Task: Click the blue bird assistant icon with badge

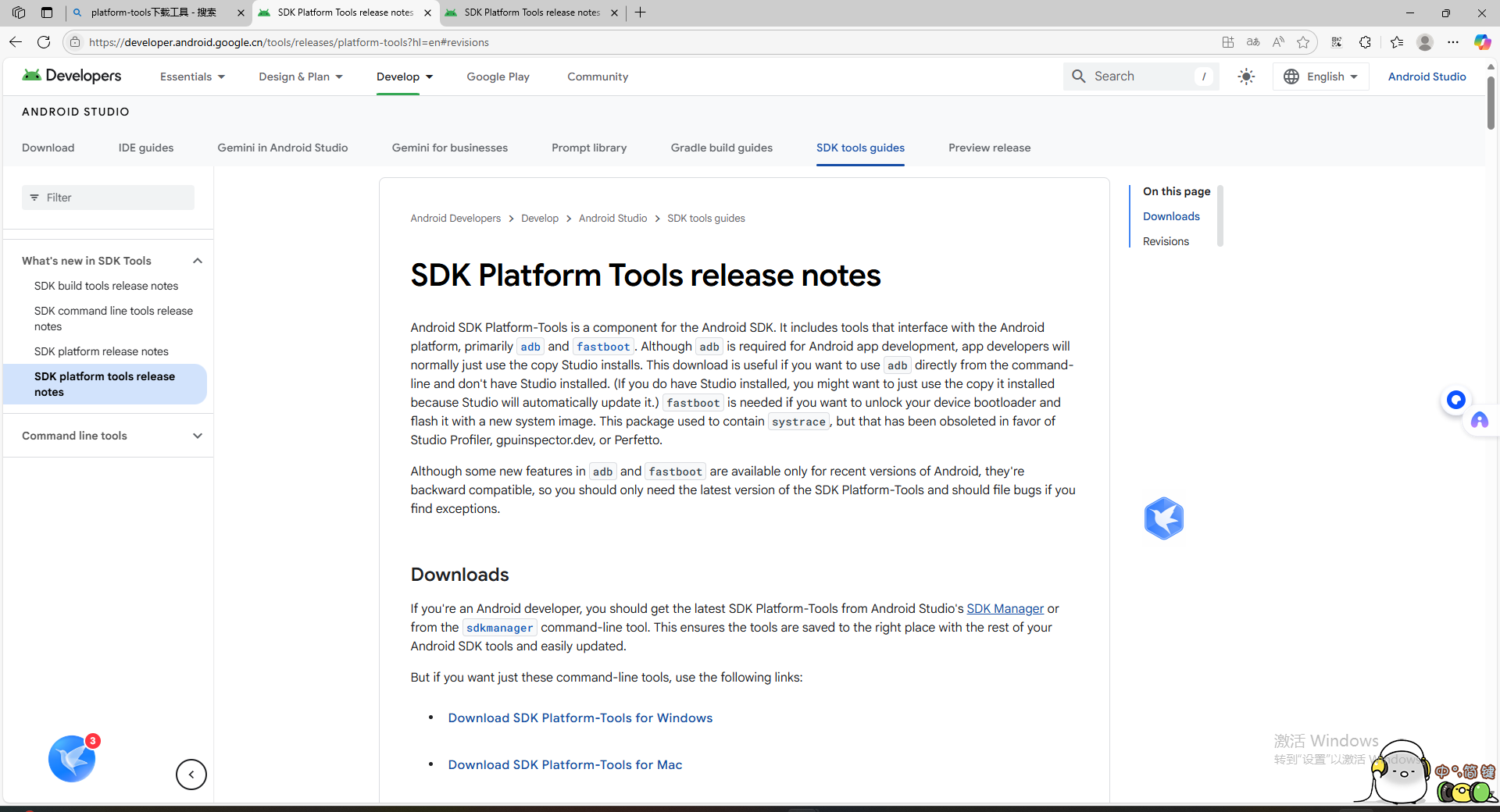Action: (72, 759)
